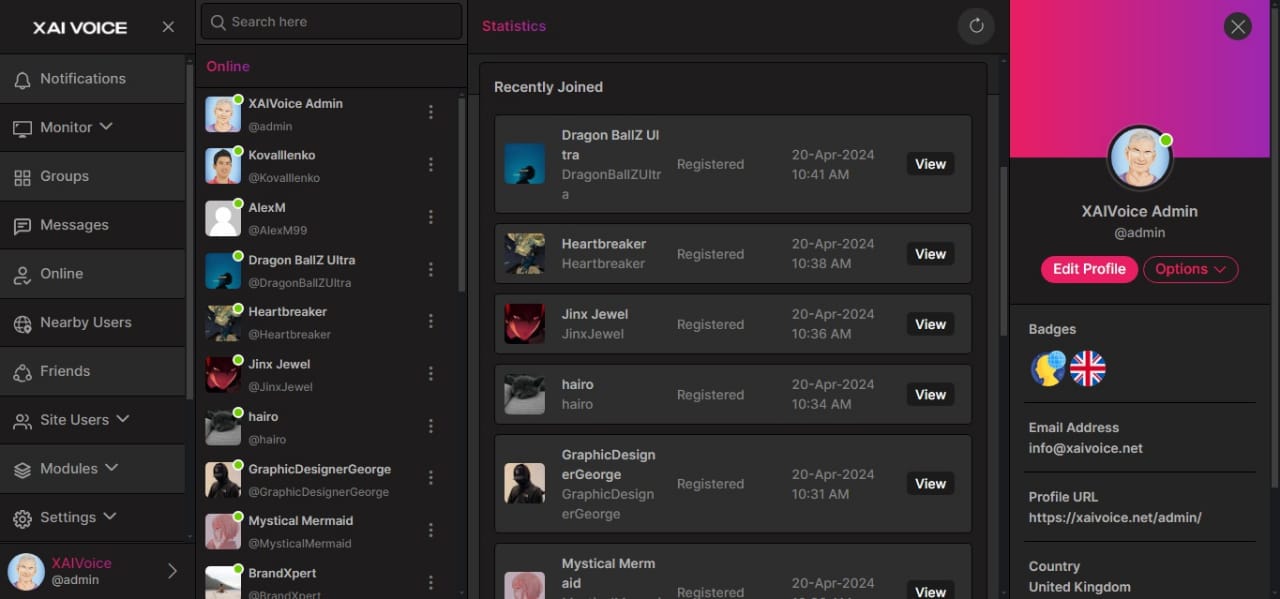Image resolution: width=1280 pixels, height=599 pixels.
Task: Open three-dot menu for Dragon BallZ Ultra
Action: click(431, 269)
